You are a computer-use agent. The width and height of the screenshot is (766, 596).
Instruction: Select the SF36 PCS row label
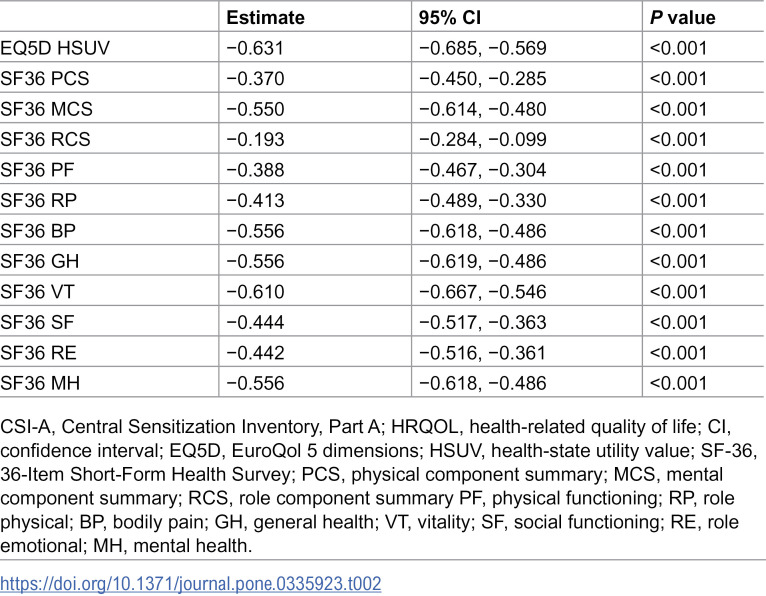pyautogui.click(x=45, y=79)
